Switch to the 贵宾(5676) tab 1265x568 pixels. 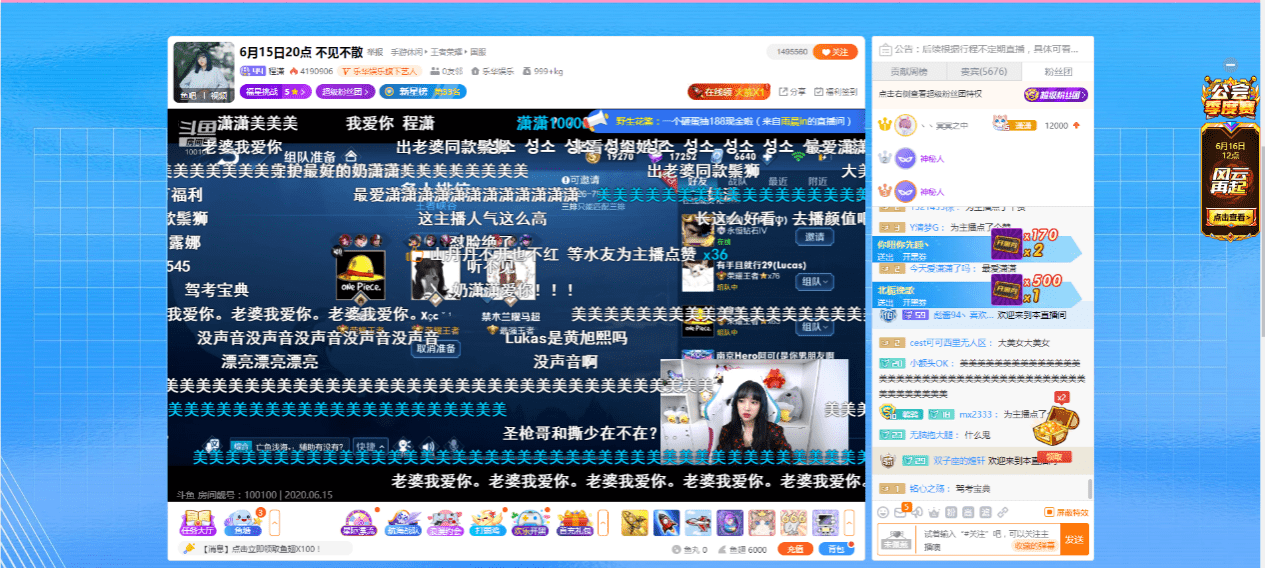(x=984, y=71)
